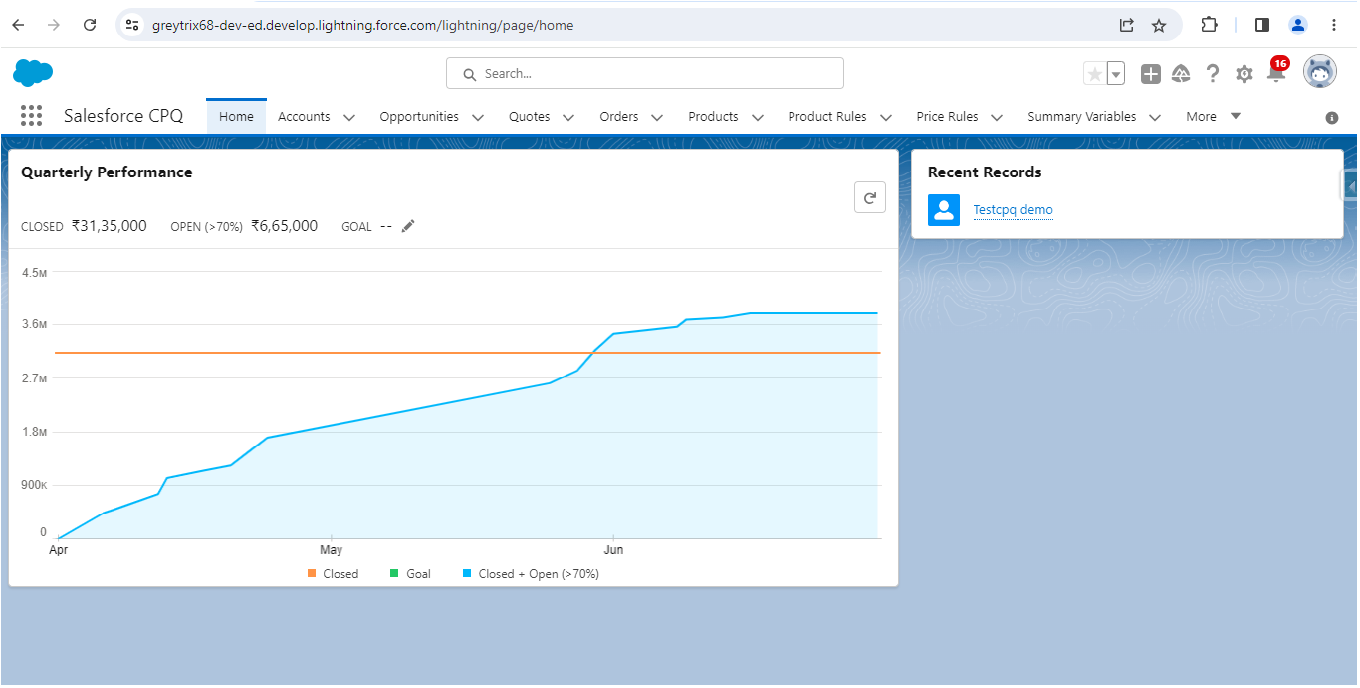Switch to the Orders tab
This screenshot has width=1360, height=688.
pos(619,117)
